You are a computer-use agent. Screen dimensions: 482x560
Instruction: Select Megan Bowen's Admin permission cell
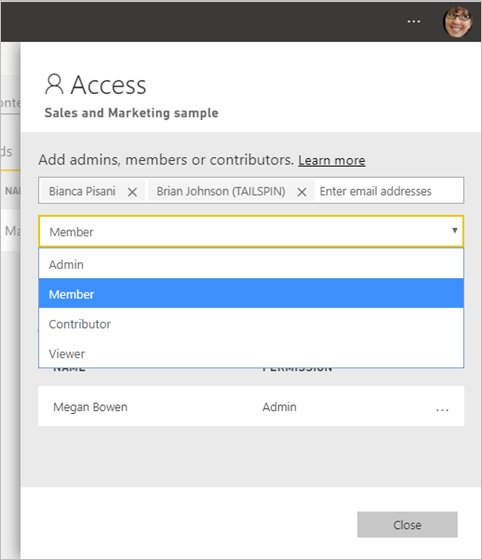(x=279, y=407)
